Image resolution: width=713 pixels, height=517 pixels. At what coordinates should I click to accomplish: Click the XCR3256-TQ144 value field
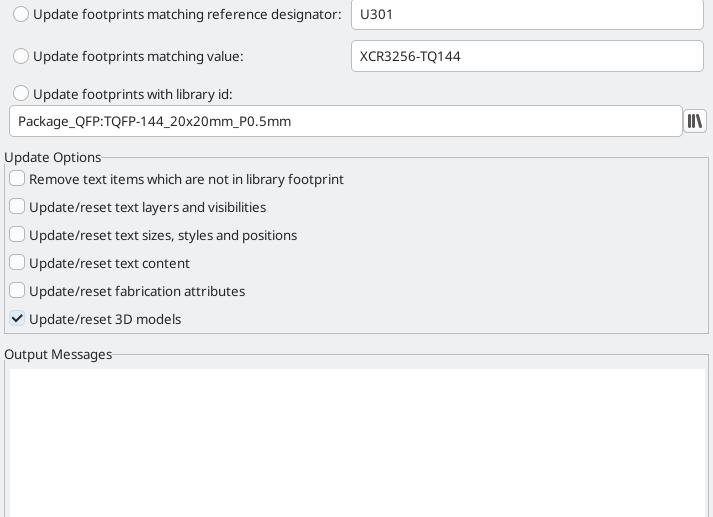[x=527, y=56]
